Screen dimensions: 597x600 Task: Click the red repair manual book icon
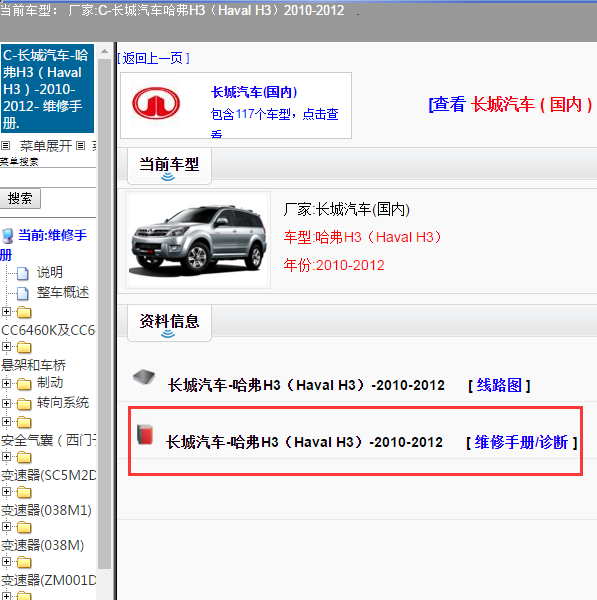[145, 435]
